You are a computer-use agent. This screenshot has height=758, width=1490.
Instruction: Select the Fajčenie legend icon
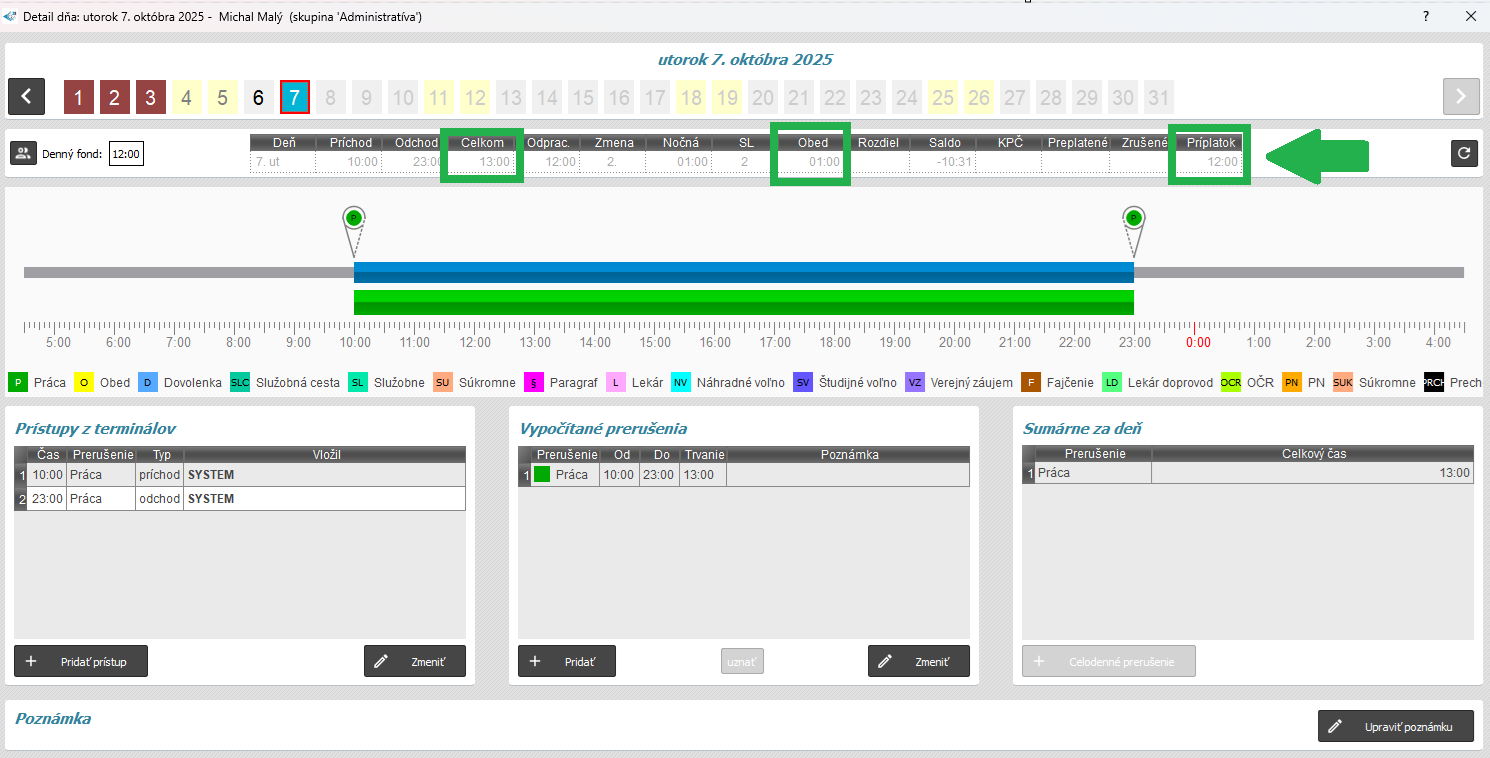1031,382
